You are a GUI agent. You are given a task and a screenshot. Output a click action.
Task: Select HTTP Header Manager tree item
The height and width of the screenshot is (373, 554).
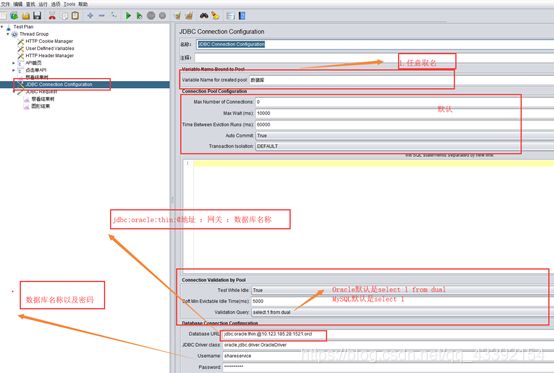click(49, 56)
